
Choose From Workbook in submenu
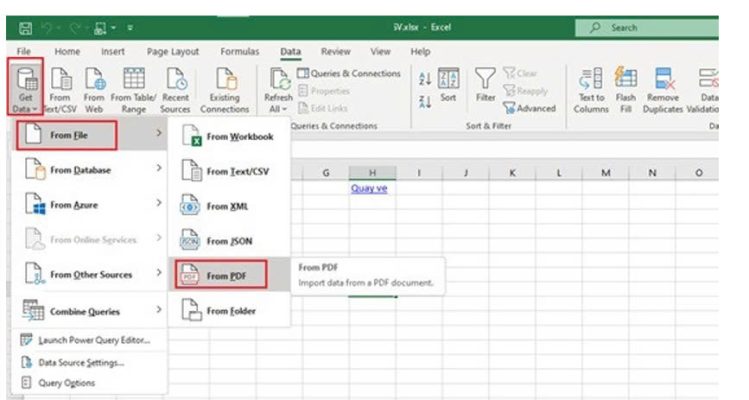[x=229, y=136]
